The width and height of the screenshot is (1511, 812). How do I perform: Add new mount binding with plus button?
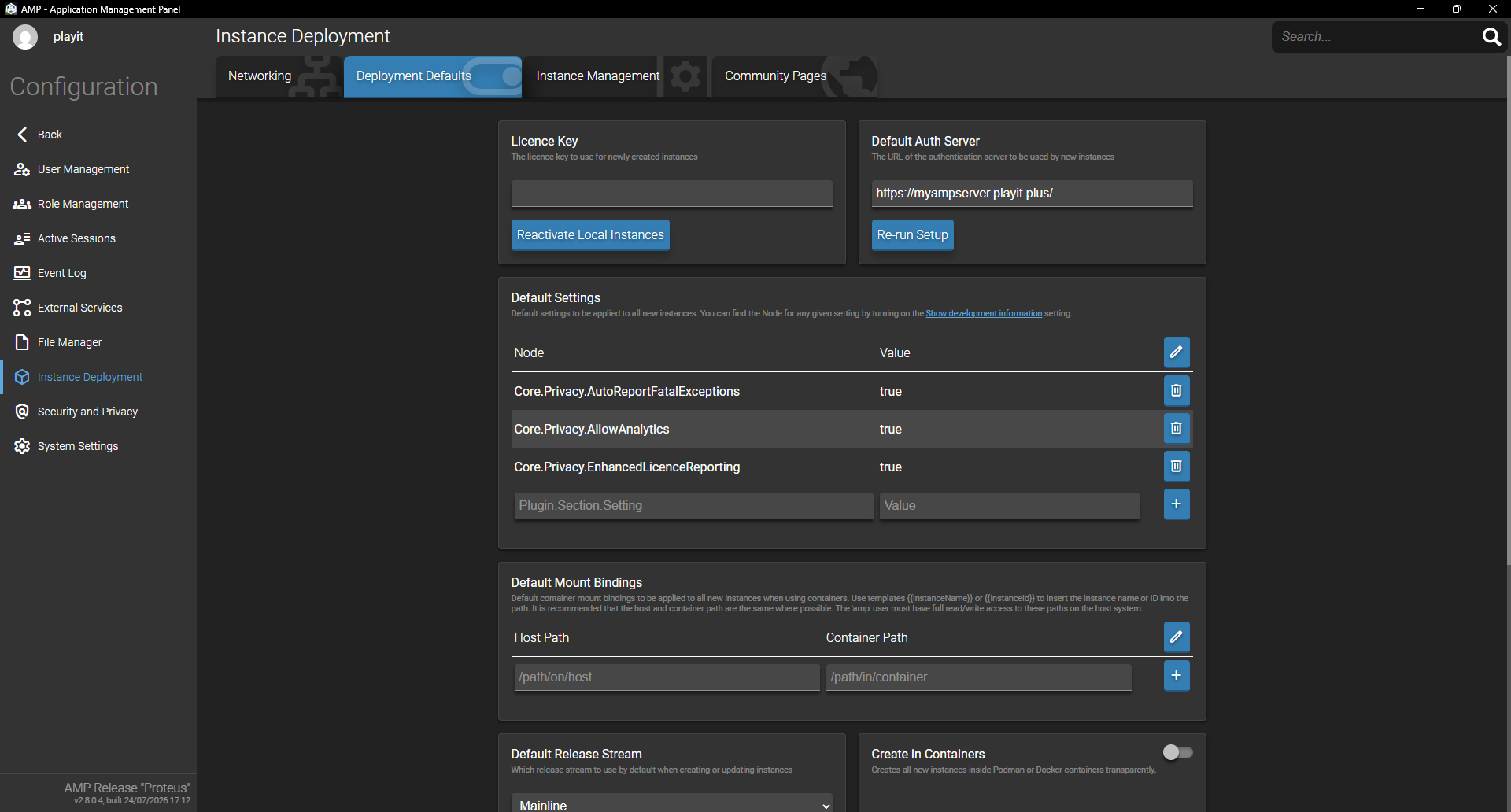click(x=1177, y=676)
